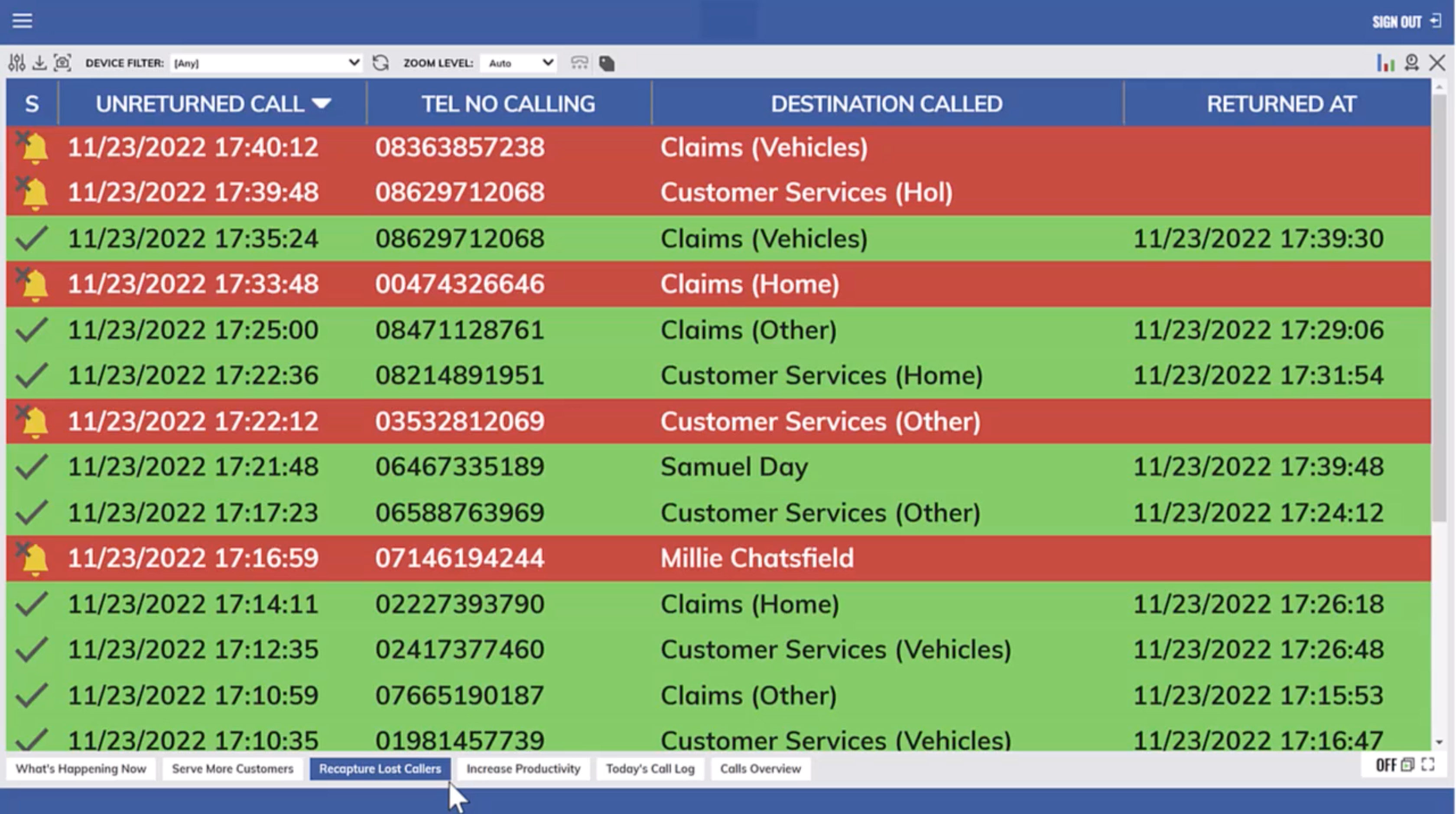This screenshot has width=1456, height=814.
Task: Switch to Increase Productivity tab
Action: click(523, 769)
